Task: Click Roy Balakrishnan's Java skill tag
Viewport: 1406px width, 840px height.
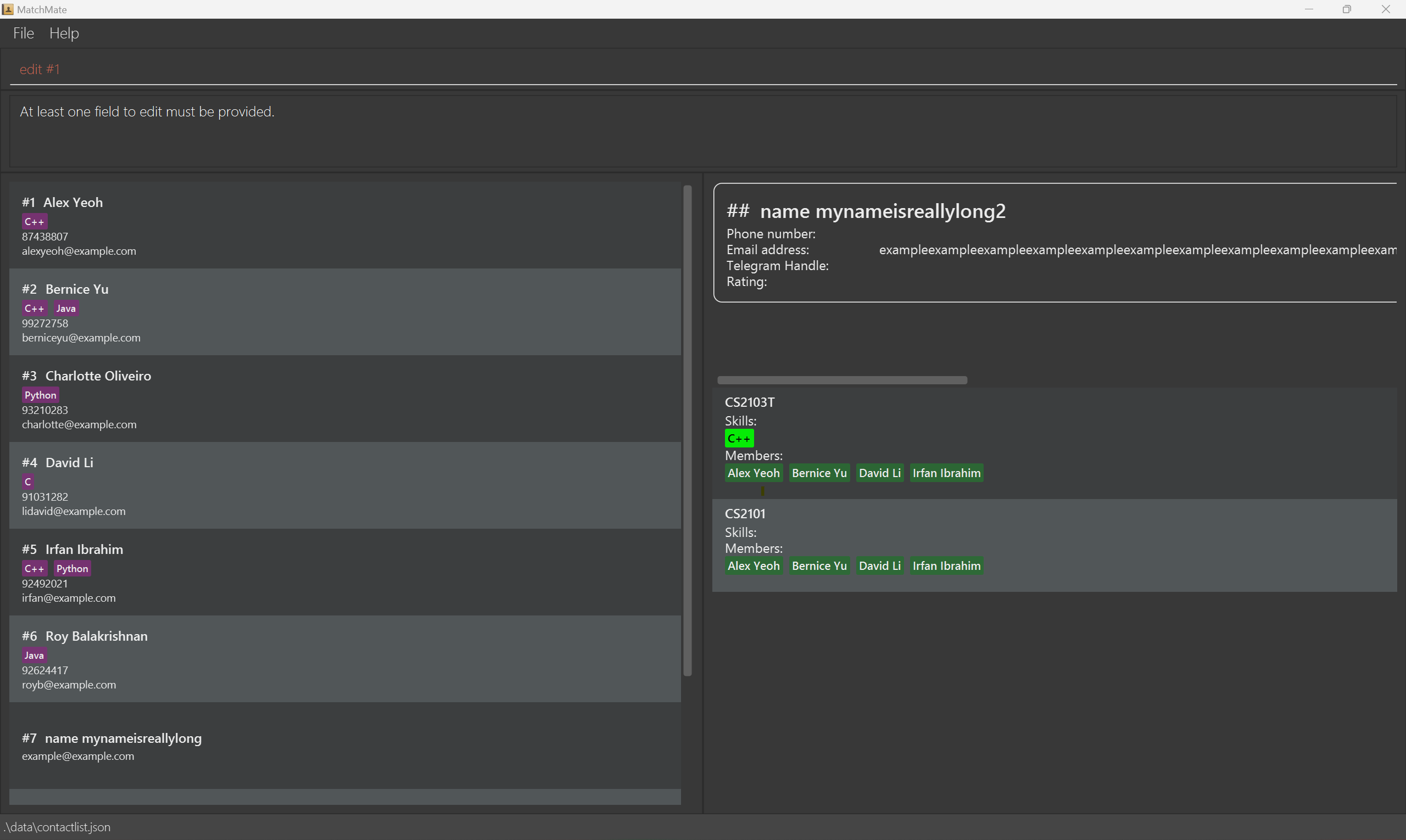Action: click(x=34, y=656)
